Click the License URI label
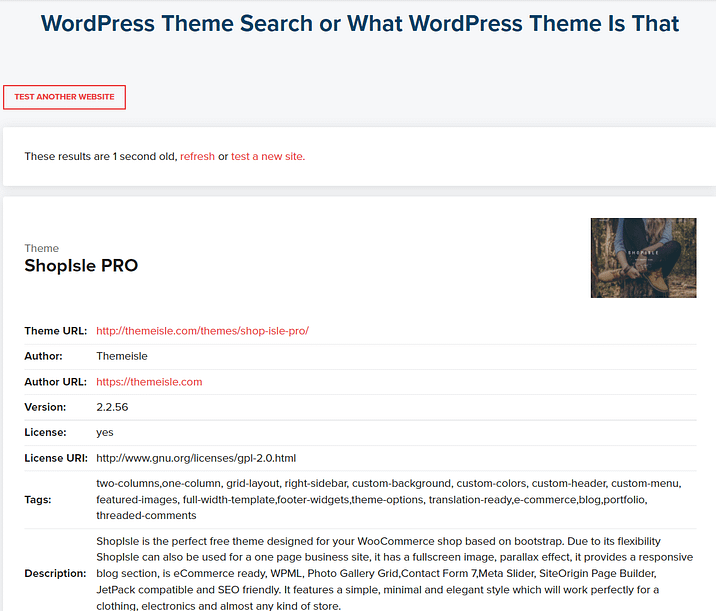716x611 pixels. [x=56, y=458]
